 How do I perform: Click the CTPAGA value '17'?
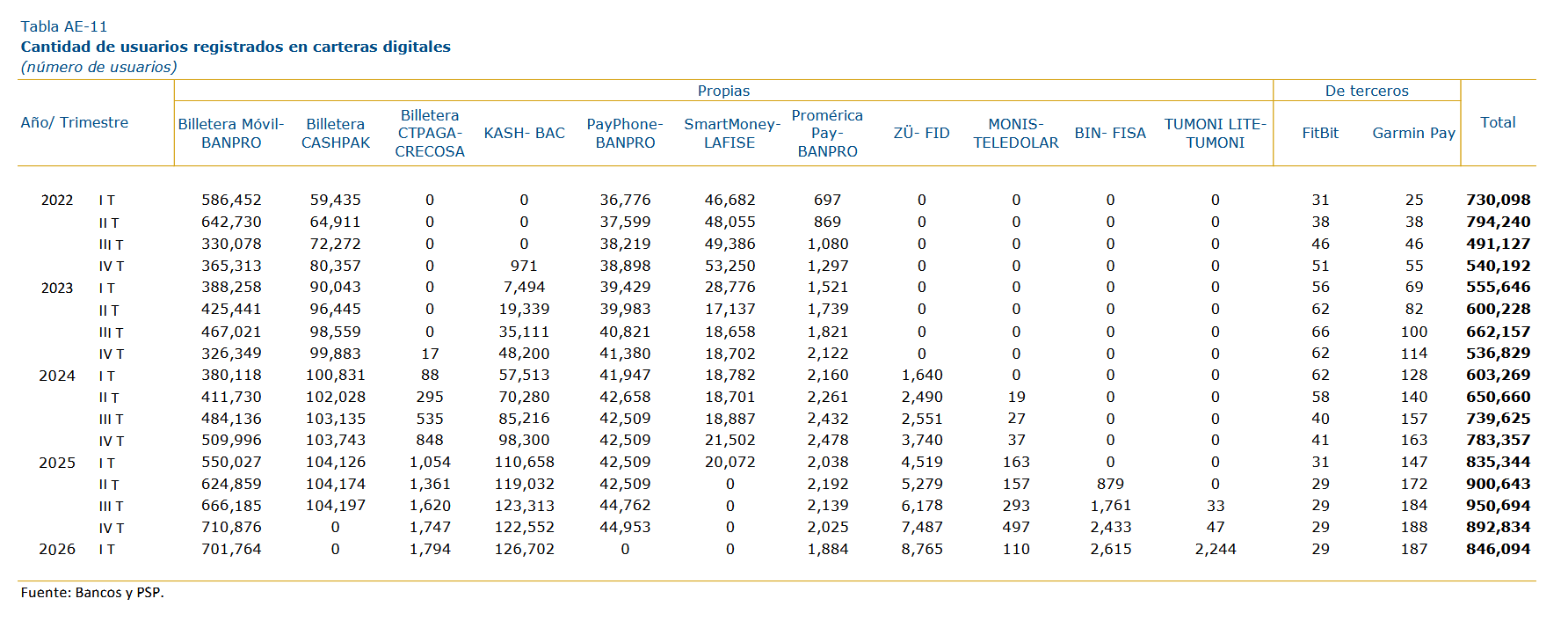pyautogui.click(x=430, y=354)
